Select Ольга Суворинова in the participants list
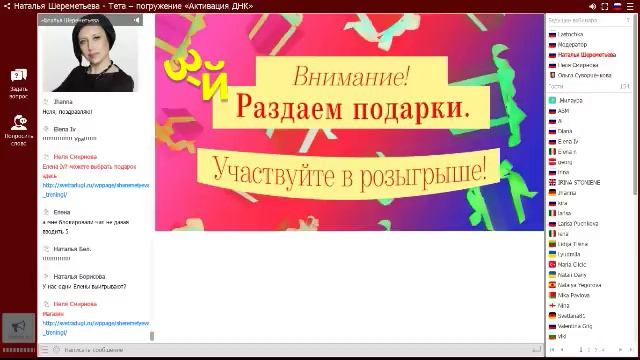Viewport: 640px width, 360px height. (x=584, y=75)
